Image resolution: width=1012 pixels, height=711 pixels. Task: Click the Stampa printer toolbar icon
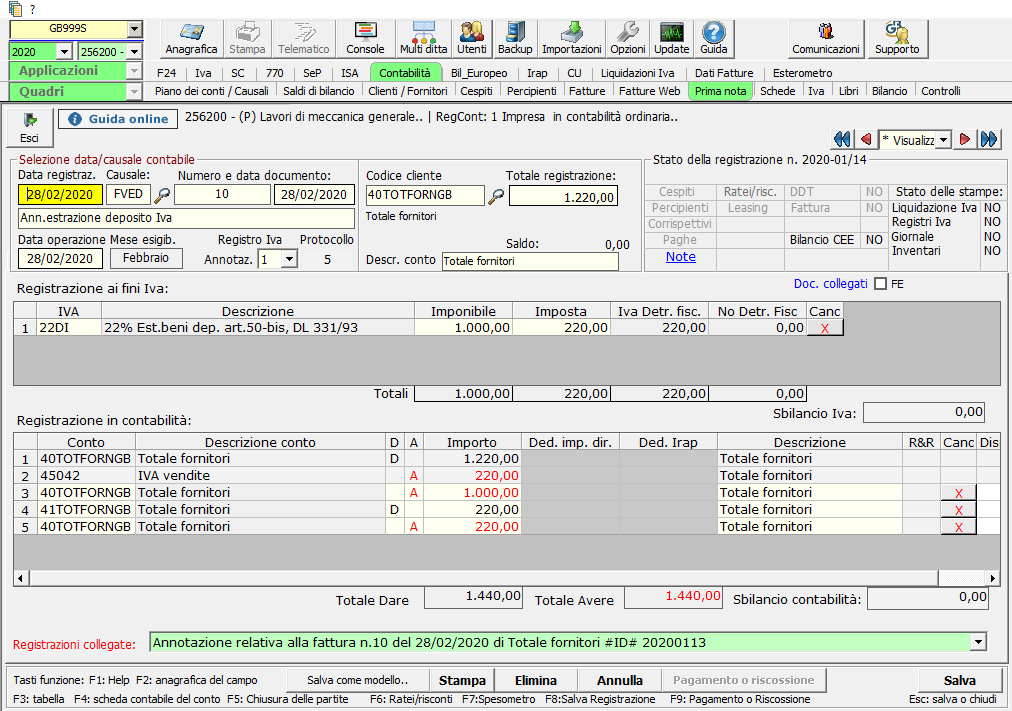[247, 39]
